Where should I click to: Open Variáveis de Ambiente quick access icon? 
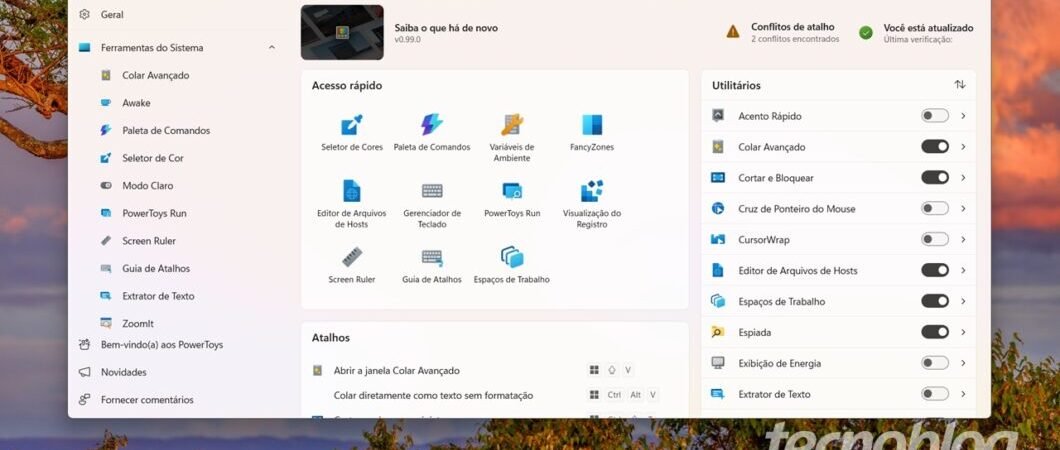tap(512, 125)
